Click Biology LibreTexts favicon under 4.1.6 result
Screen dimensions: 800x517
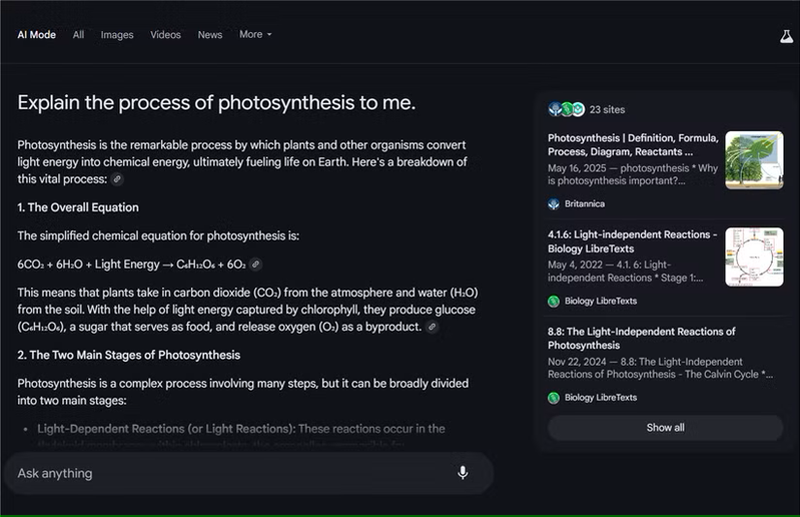(554, 301)
